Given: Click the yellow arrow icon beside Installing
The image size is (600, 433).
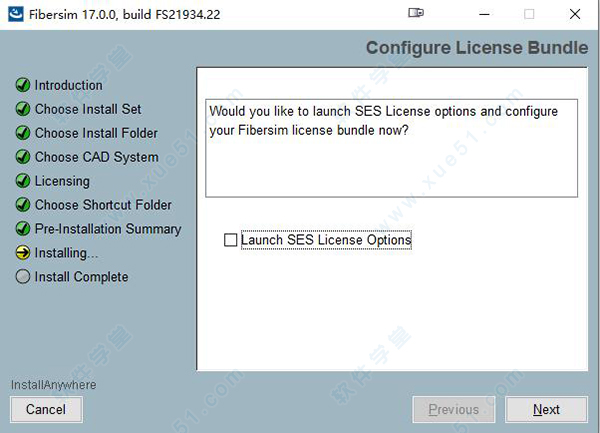Looking at the screenshot, I should (23, 252).
